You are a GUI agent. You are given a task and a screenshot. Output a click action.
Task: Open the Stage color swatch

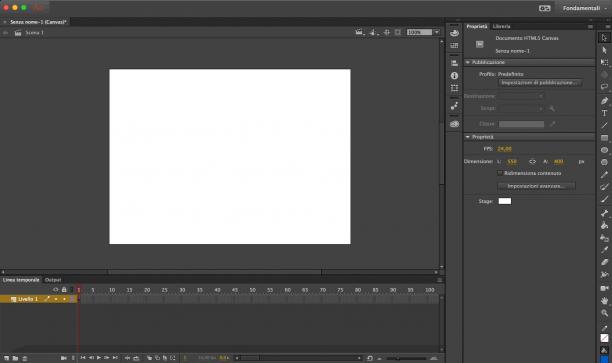[x=505, y=201]
